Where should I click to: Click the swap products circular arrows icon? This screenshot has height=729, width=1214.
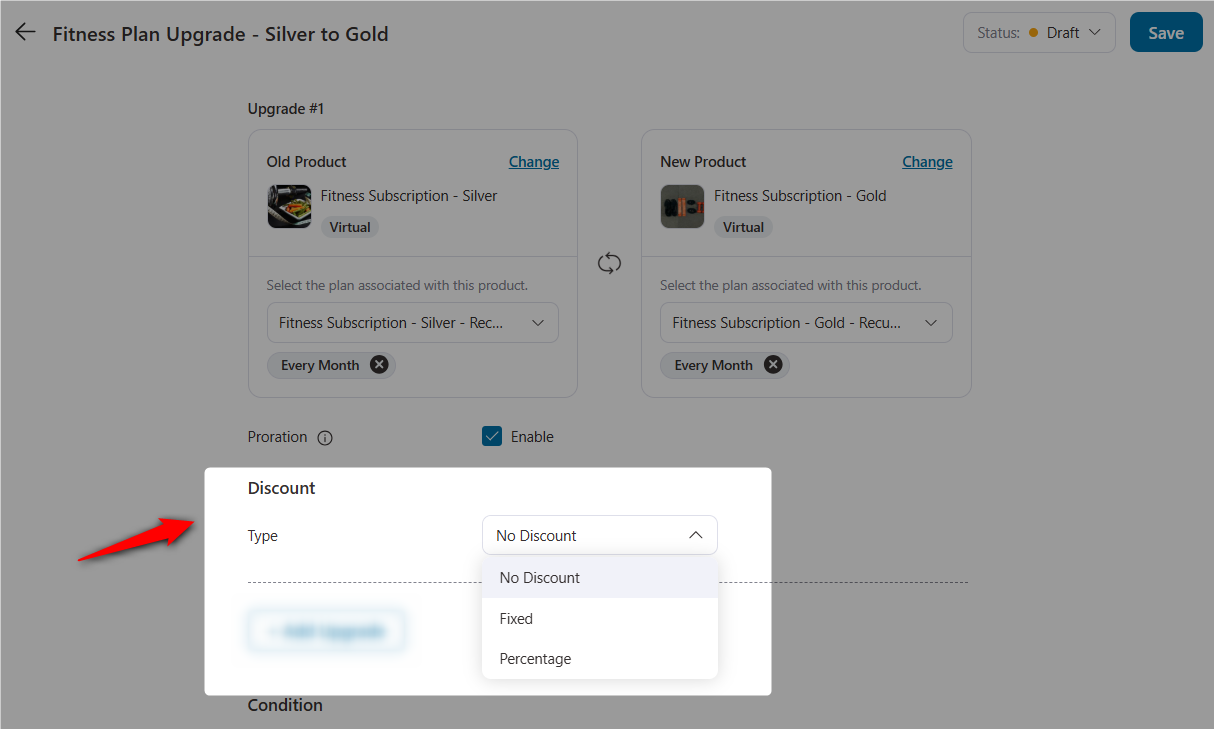[x=609, y=263]
